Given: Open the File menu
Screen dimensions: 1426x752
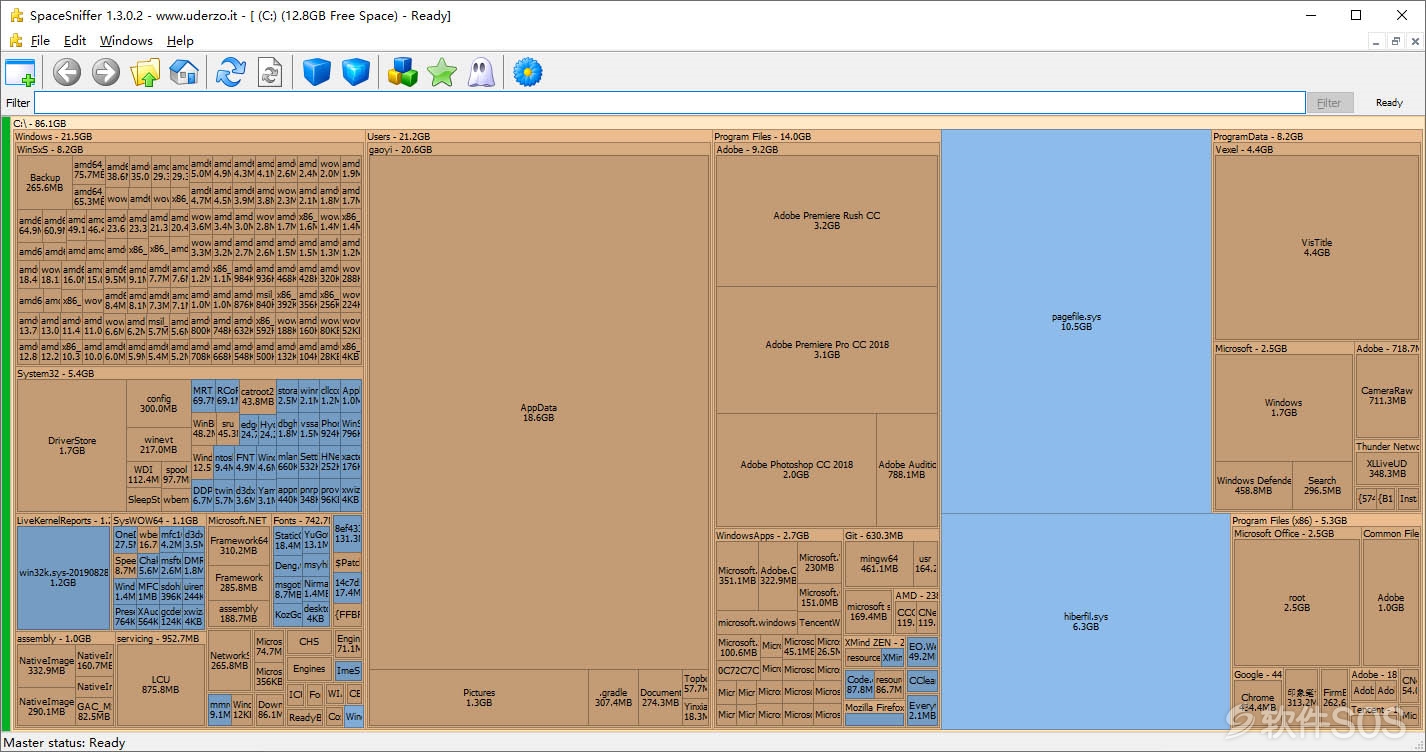Looking at the screenshot, I should coord(40,41).
